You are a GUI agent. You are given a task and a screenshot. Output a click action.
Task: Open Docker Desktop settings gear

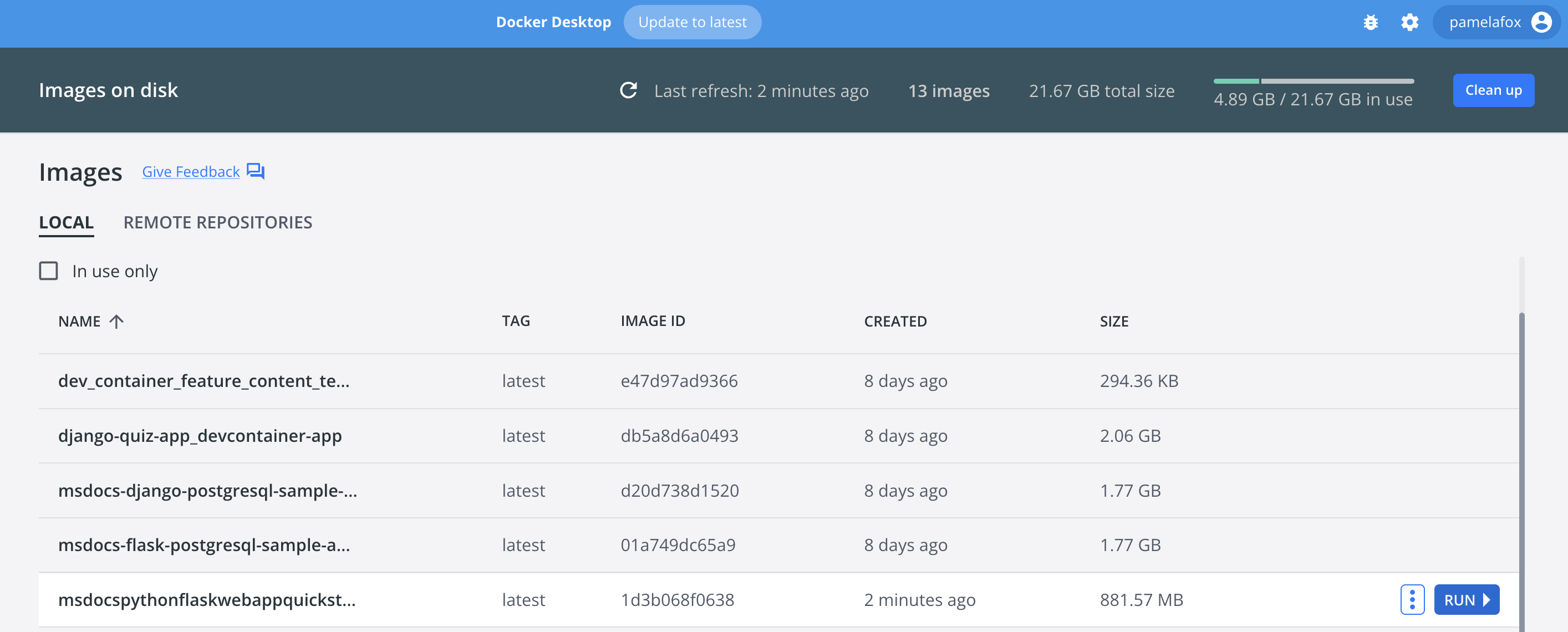point(1410,22)
